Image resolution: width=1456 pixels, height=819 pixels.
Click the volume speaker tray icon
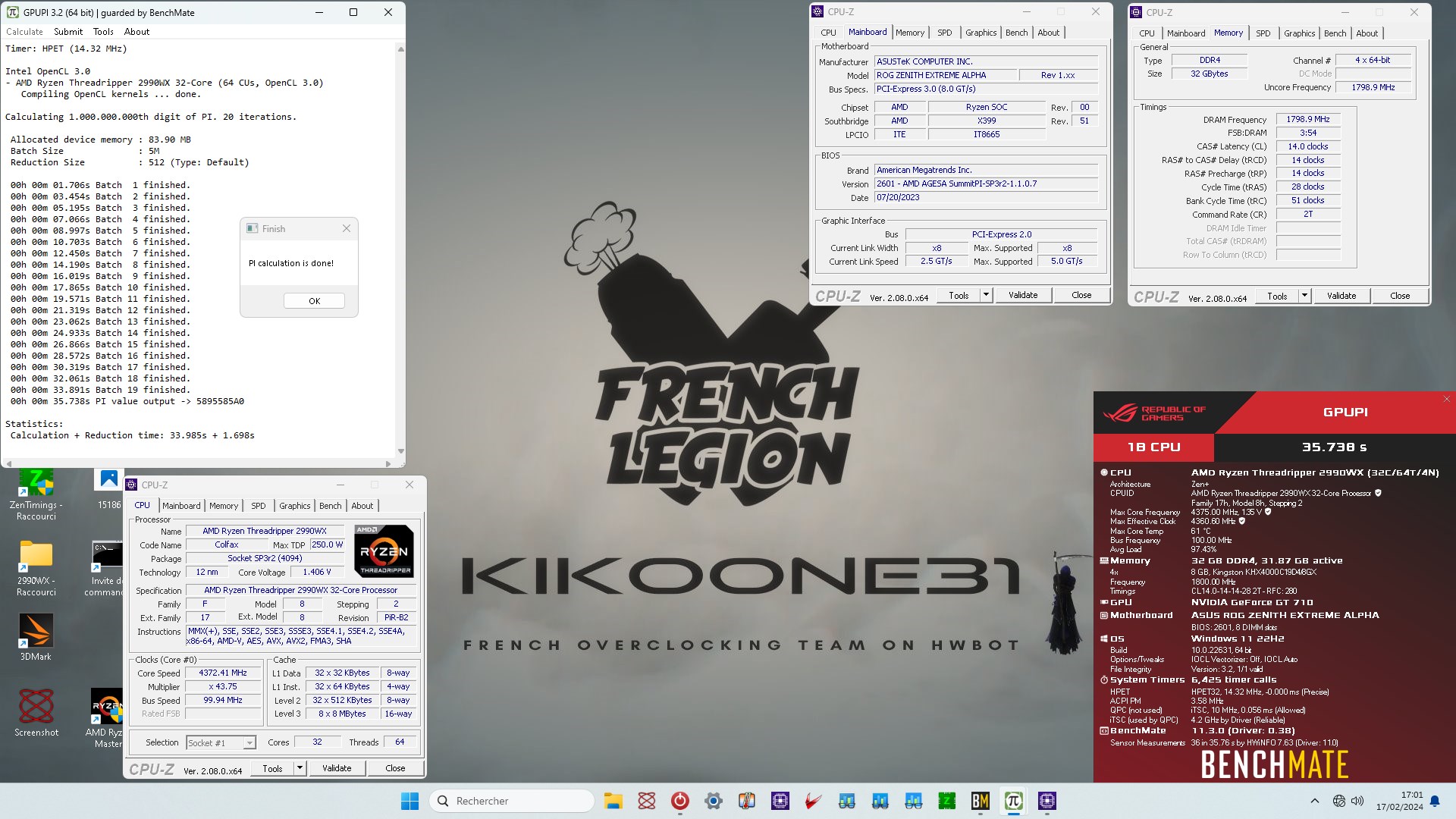point(1357,801)
